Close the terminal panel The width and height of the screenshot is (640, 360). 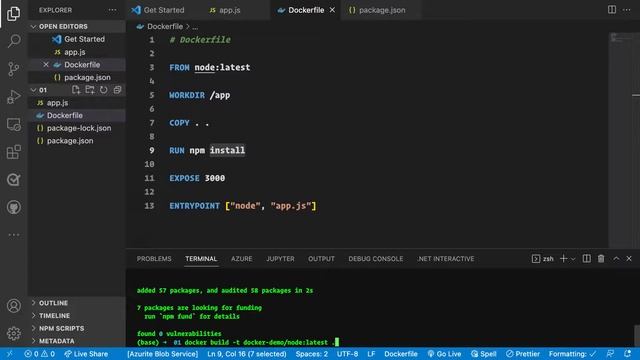(629, 258)
